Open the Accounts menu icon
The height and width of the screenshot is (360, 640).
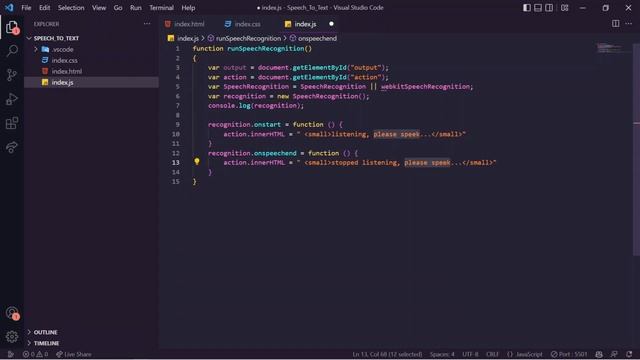pyautogui.click(x=12, y=313)
